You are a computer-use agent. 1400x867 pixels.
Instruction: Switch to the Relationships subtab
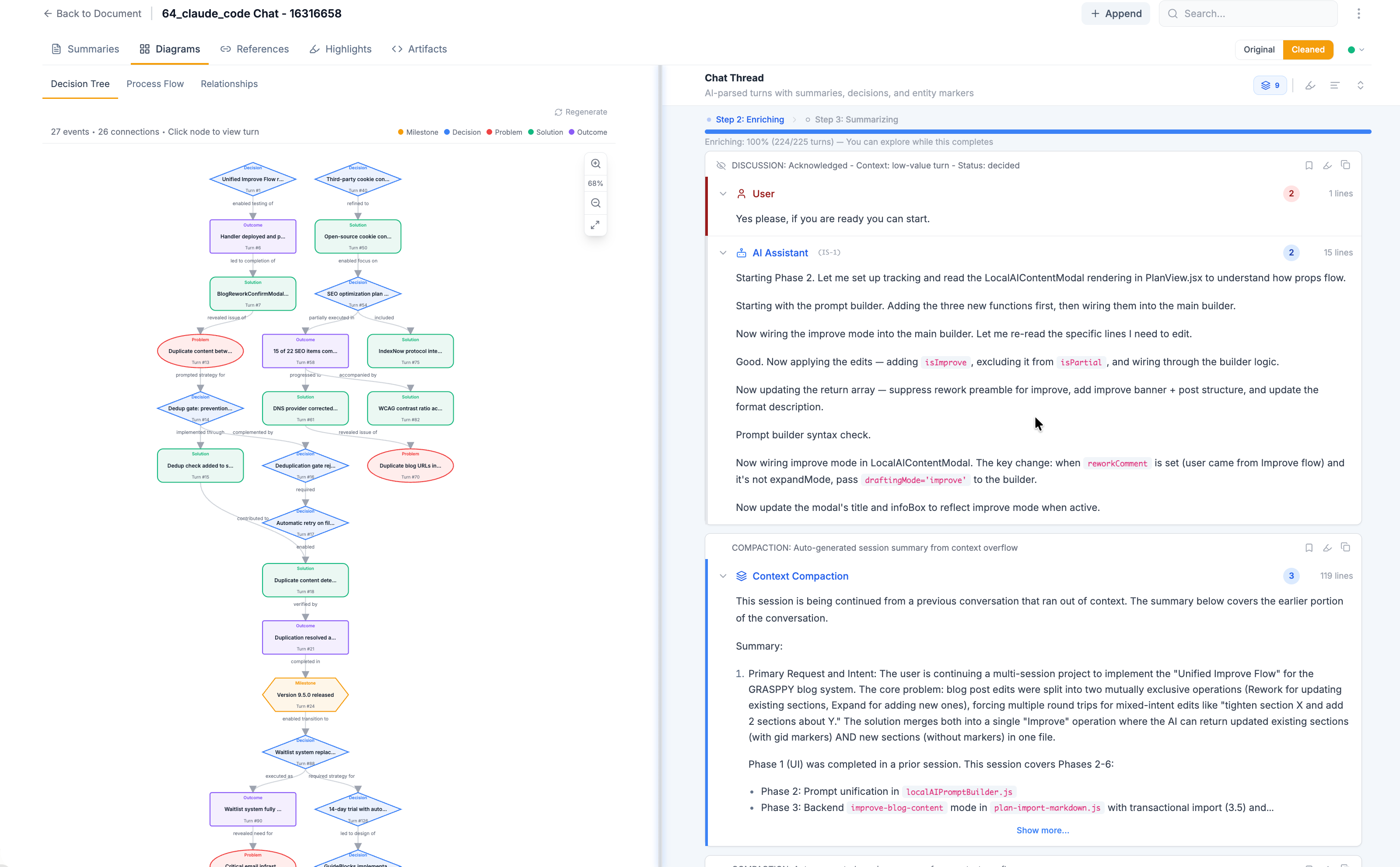coord(229,84)
